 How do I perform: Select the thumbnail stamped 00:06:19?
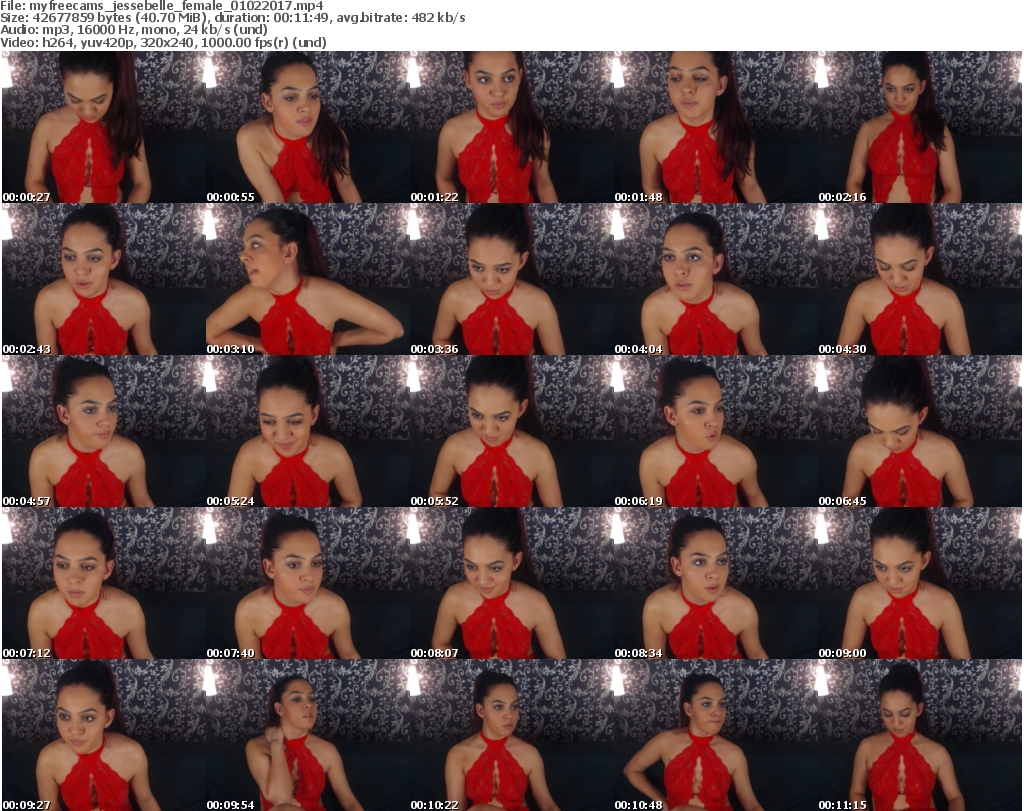coord(716,431)
